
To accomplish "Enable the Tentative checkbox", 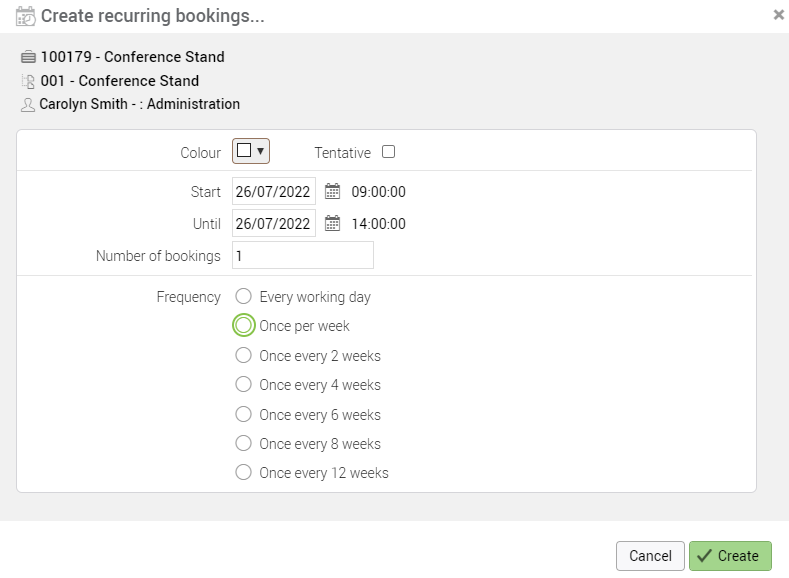I will (x=389, y=152).
